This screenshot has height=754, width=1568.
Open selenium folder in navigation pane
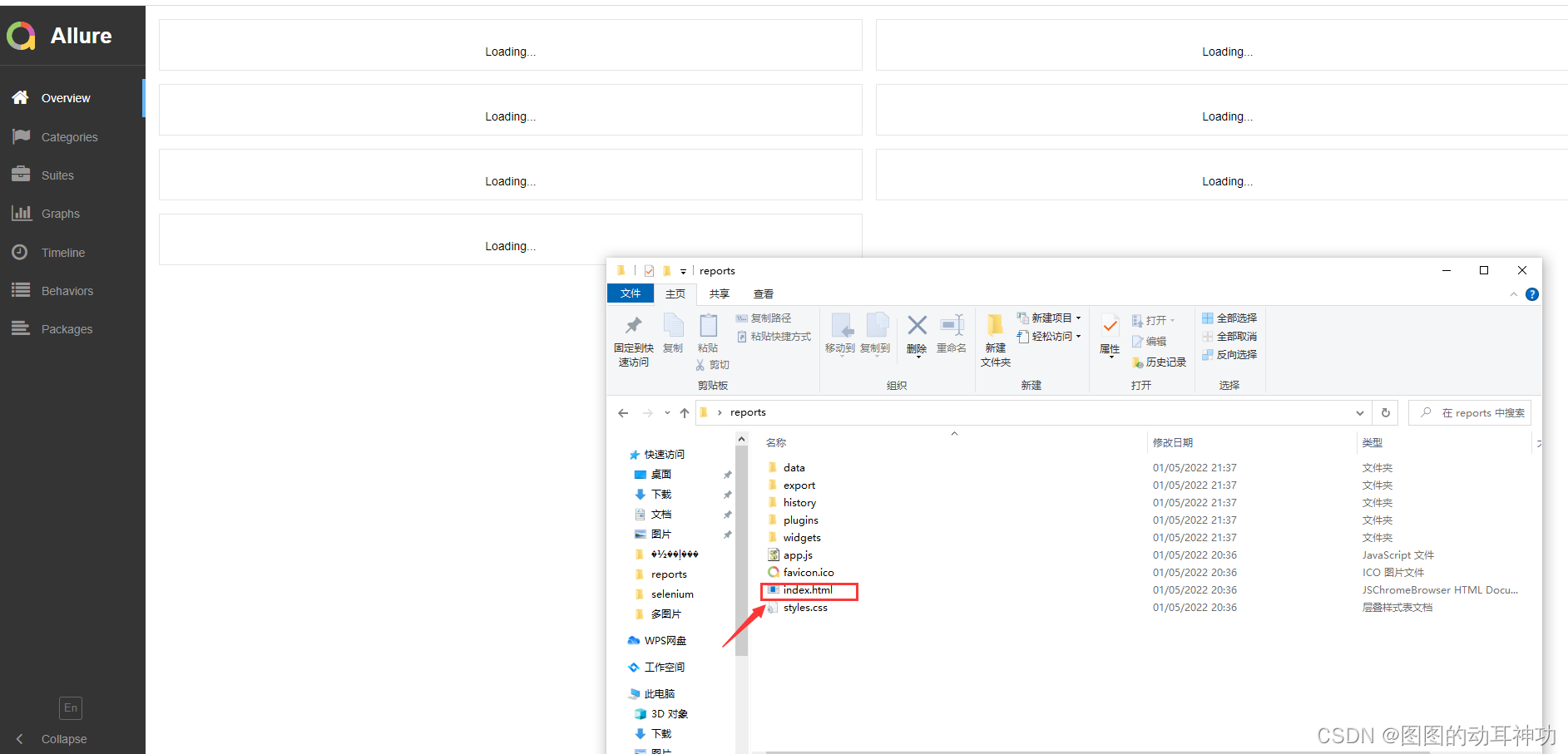coord(672,594)
